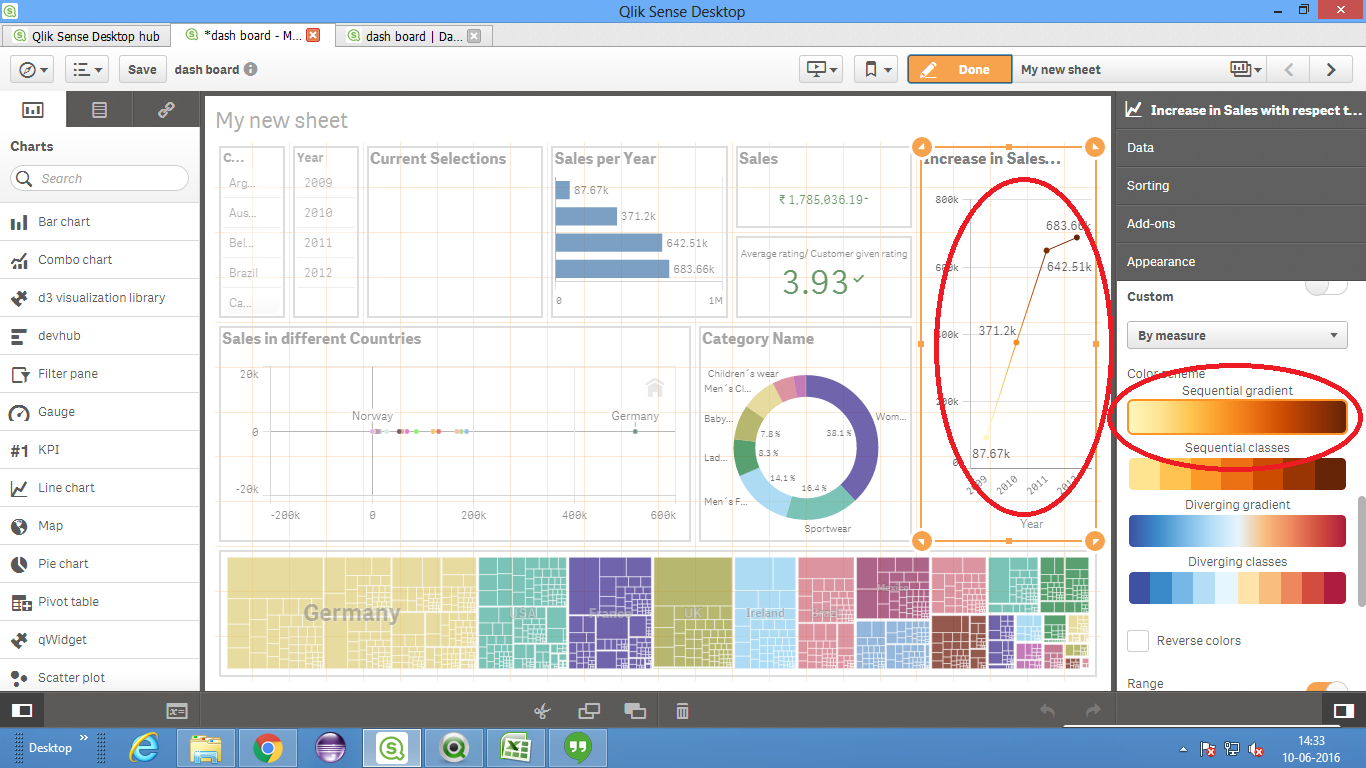Select Line chart icon
Image resolution: width=1366 pixels, height=768 pixels.
pyautogui.click(x=19, y=488)
